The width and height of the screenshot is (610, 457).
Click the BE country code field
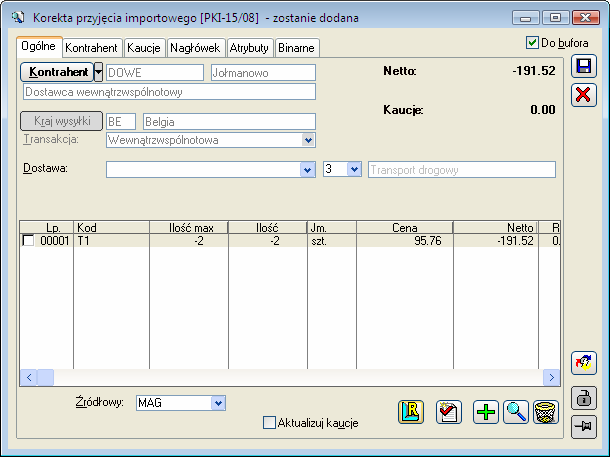(x=121, y=122)
